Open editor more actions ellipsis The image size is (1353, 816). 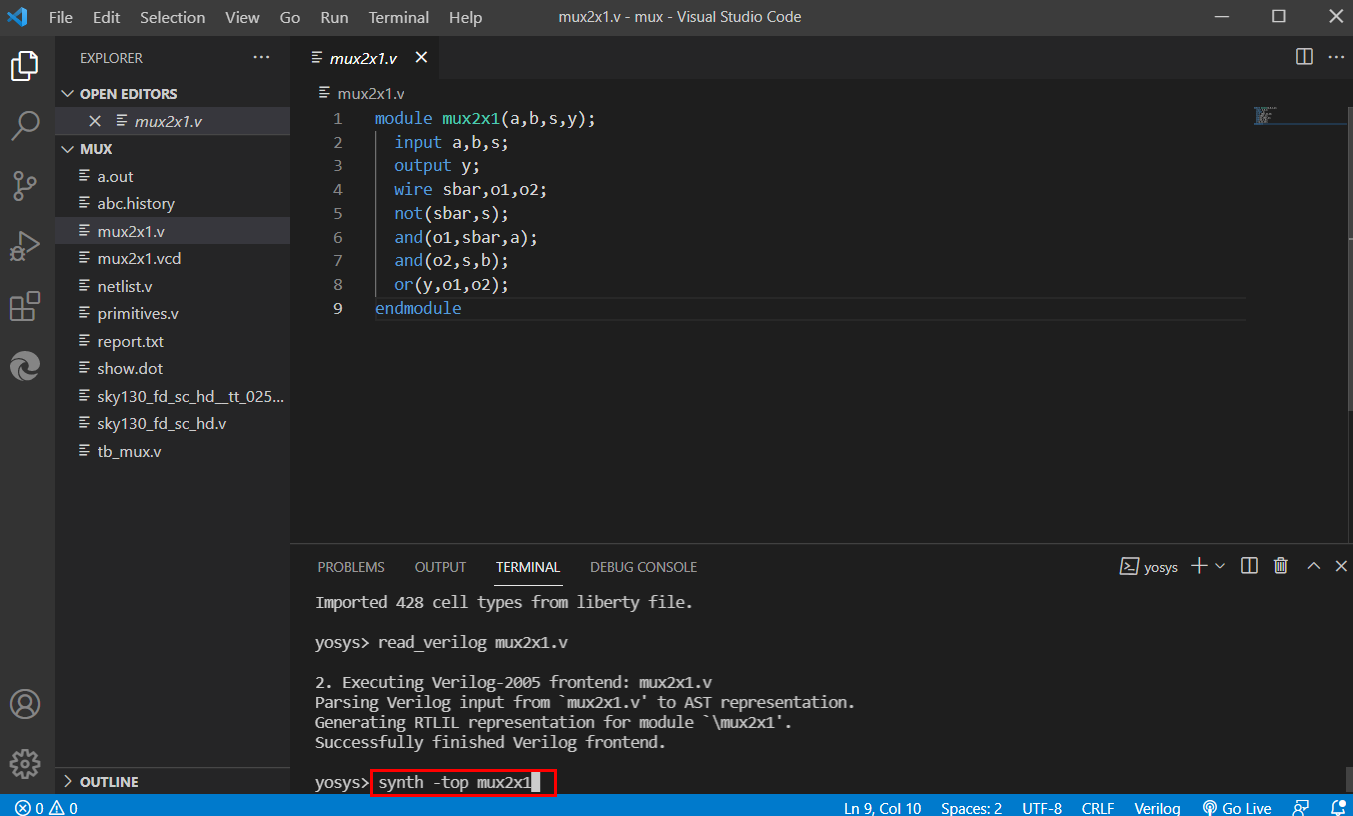(1336, 57)
